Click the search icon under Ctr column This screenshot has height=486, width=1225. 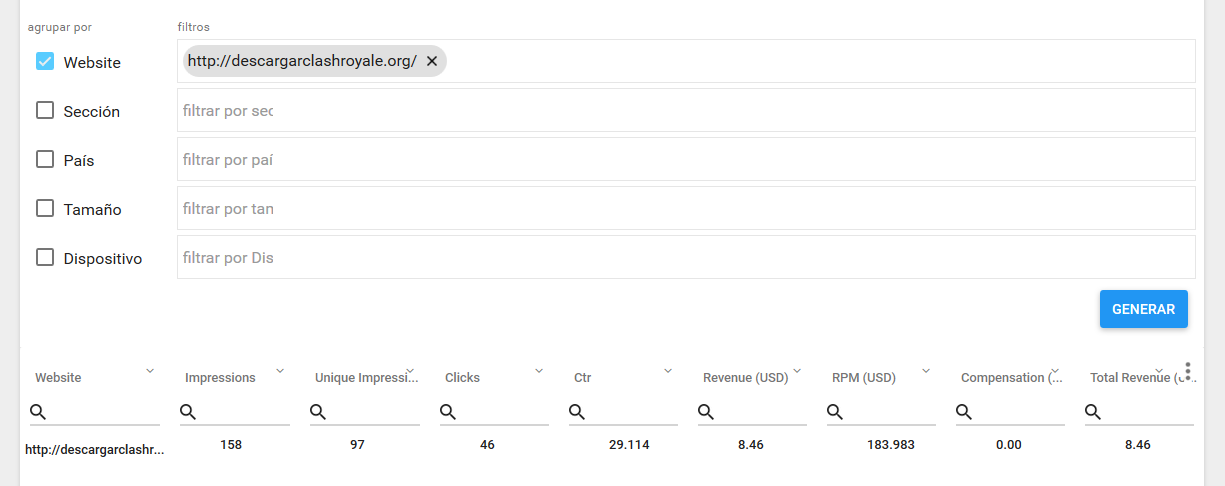click(577, 412)
